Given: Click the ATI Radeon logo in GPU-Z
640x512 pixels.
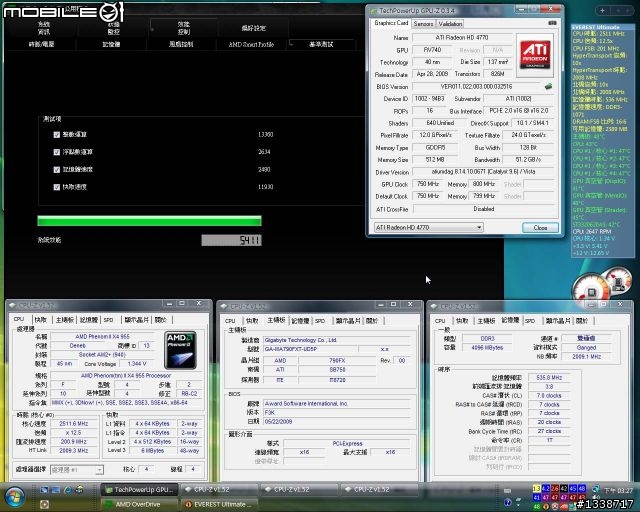Looking at the screenshot, I should (535, 55).
